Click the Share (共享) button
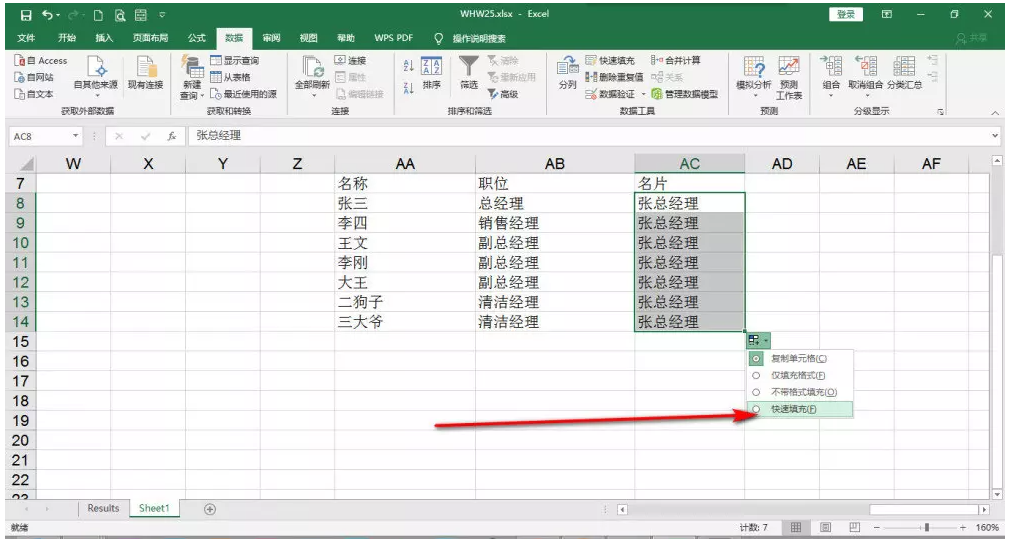Image resolution: width=1009 pixels, height=539 pixels. click(x=972, y=38)
